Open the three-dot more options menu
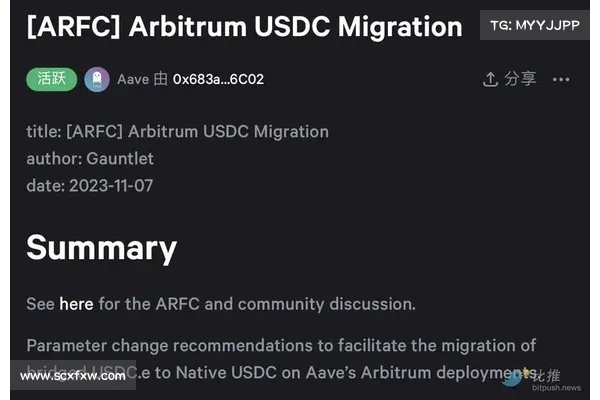This screenshot has width=600, height=400. coord(561,80)
